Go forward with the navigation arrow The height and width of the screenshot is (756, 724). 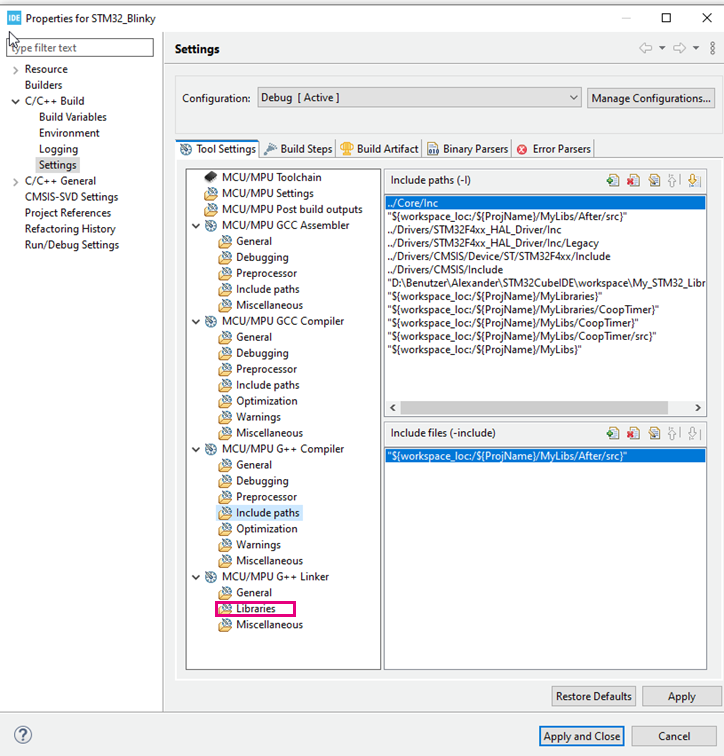click(679, 48)
